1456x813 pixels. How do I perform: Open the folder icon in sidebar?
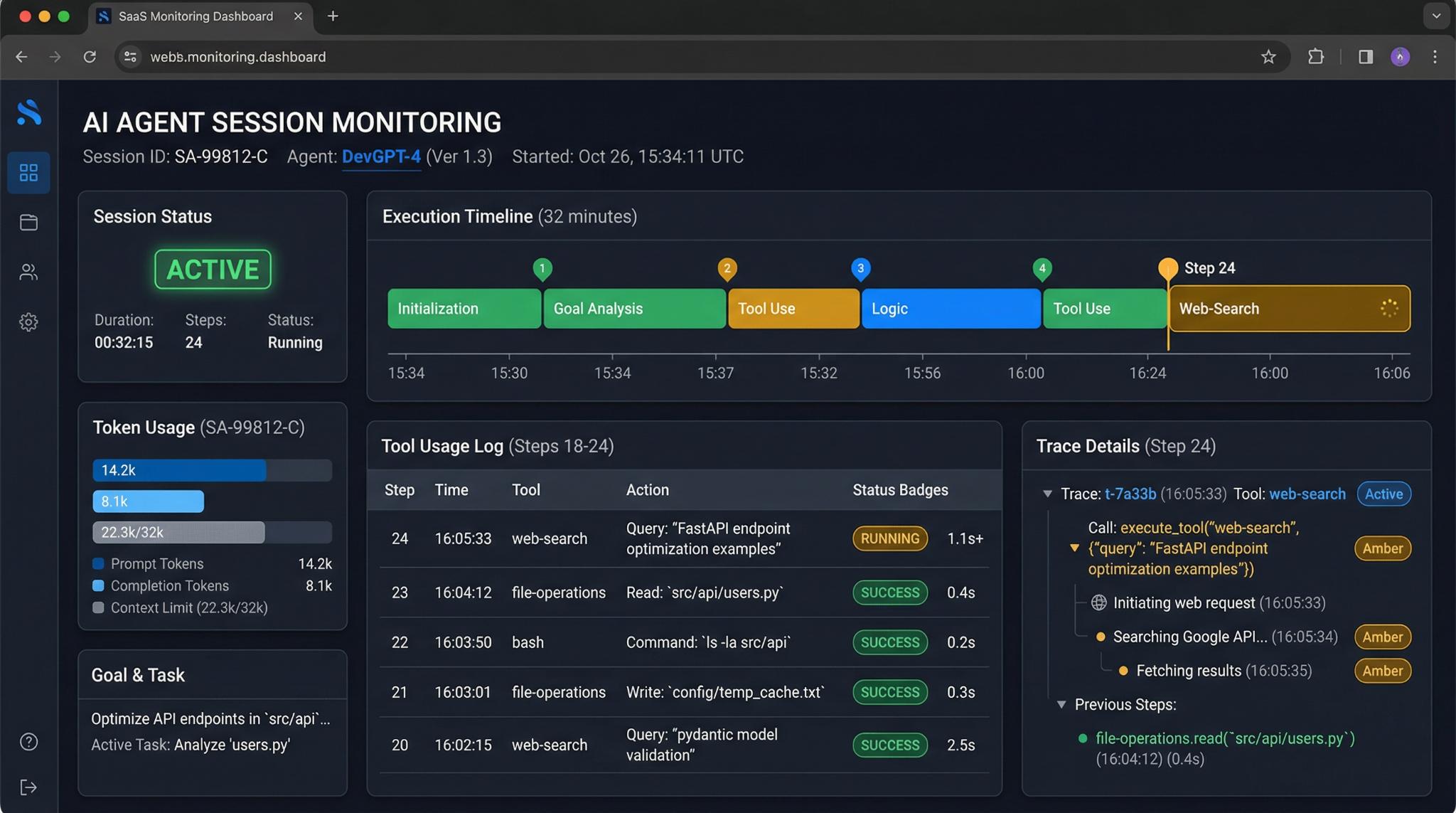click(28, 223)
